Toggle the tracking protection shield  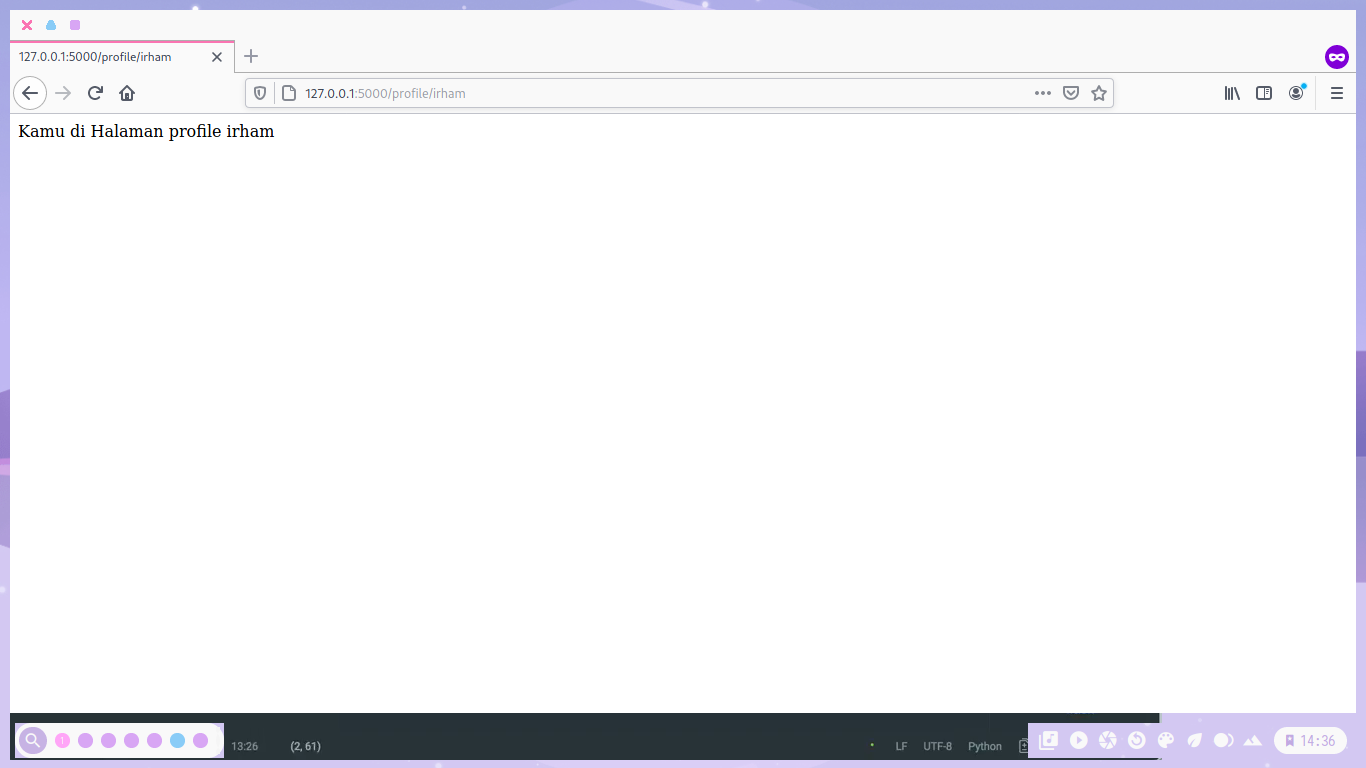click(x=260, y=93)
